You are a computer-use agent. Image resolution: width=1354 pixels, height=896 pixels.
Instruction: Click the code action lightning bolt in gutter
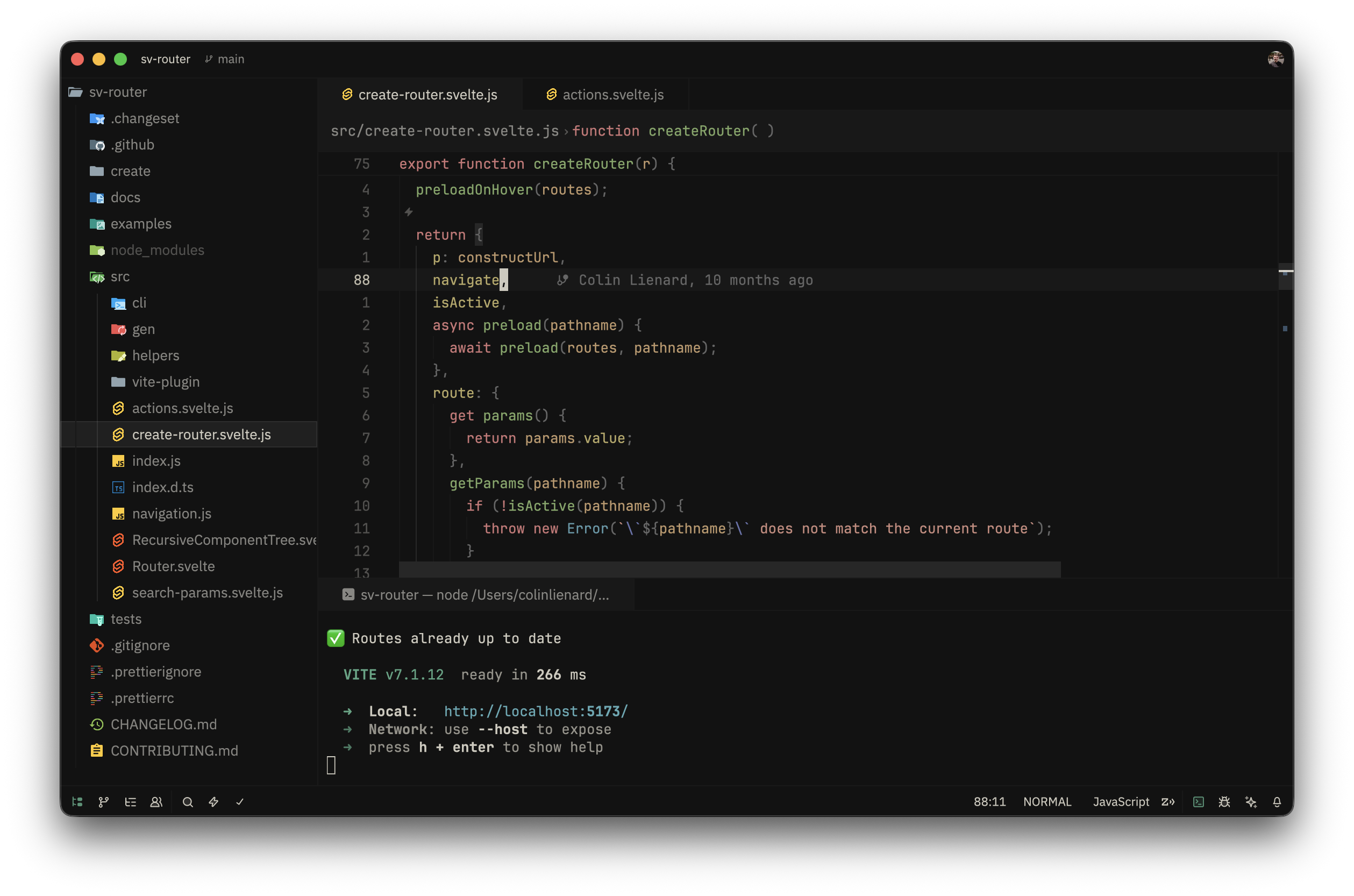point(409,212)
